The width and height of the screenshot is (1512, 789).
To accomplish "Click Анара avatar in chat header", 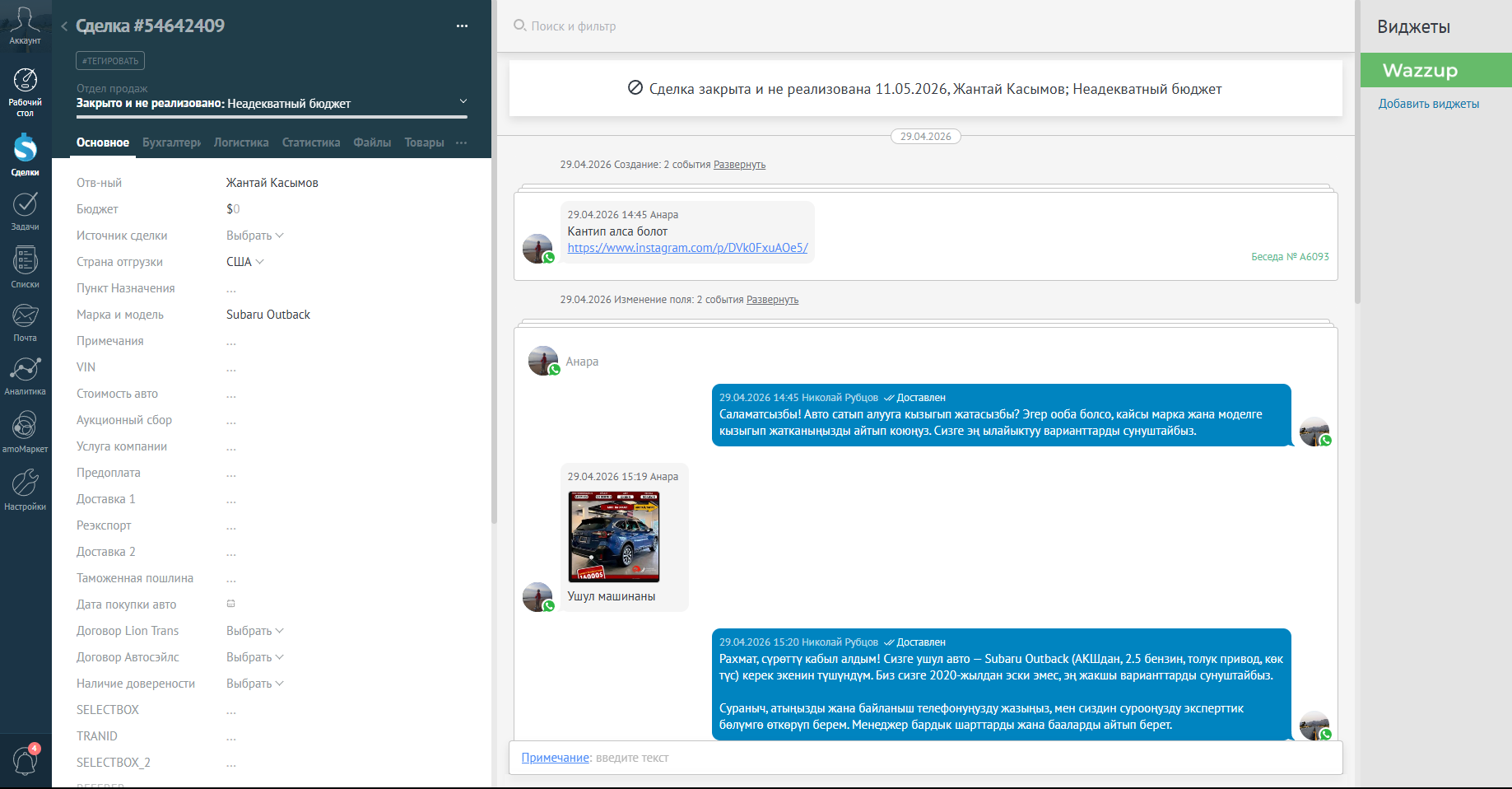I will point(543,361).
